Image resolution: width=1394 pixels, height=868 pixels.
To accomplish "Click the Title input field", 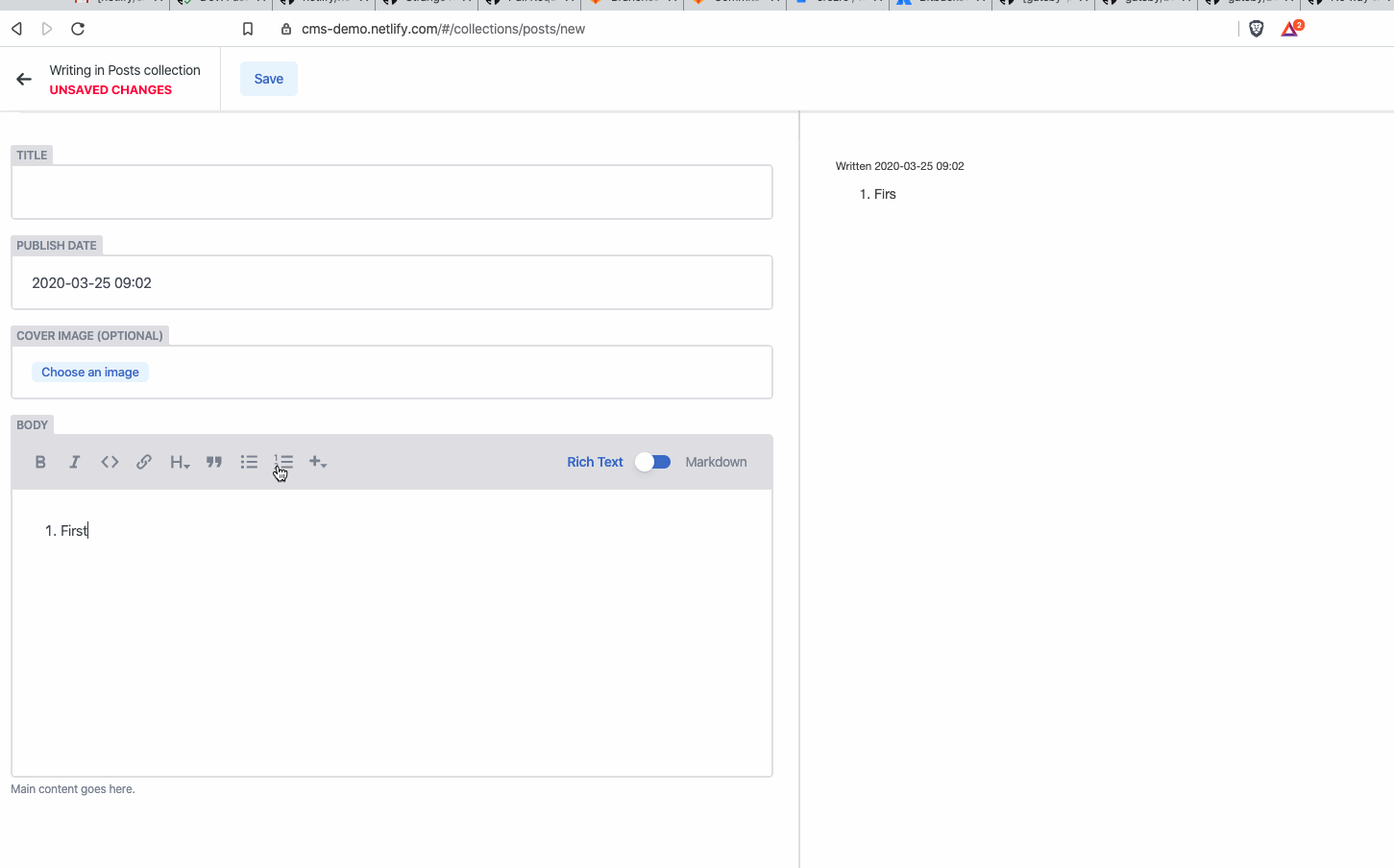I will point(392,192).
